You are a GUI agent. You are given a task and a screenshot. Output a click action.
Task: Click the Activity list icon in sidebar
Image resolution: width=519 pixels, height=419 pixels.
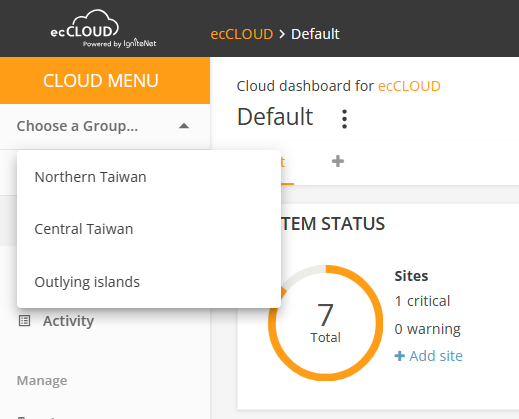(24, 321)
